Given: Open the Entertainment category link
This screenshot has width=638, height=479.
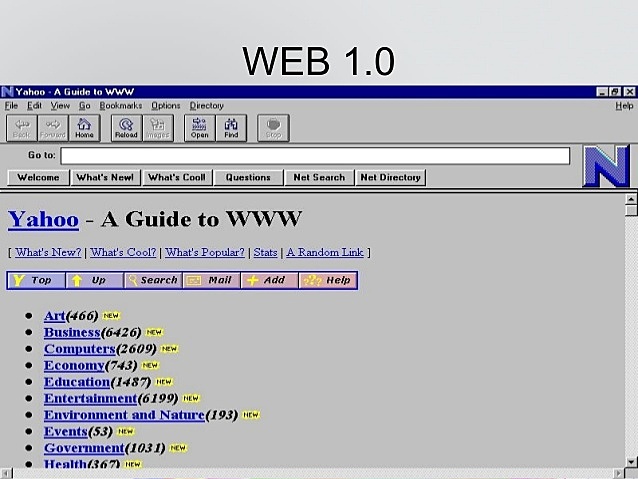Looking at the screenshot, I should point(90,398).
